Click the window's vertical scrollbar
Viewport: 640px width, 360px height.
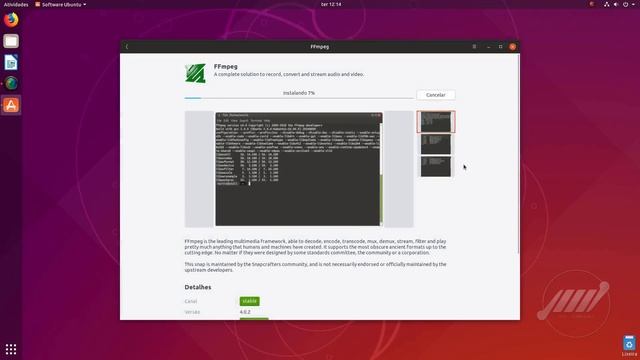tap(518, 153)
